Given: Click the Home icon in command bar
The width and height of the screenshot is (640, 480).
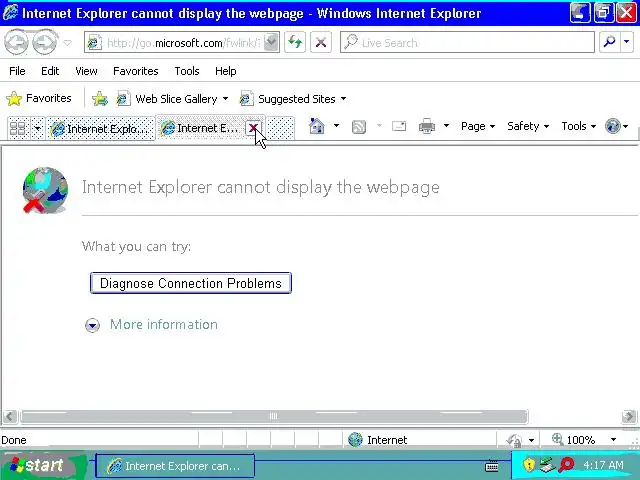Looking at the screenshot, I should pos(317,126).
